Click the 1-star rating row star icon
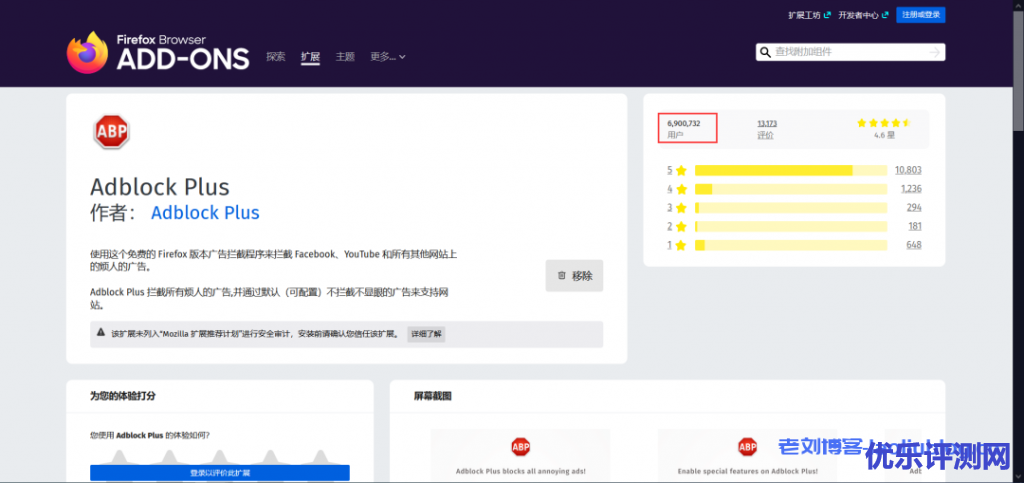 click(681, 245)
